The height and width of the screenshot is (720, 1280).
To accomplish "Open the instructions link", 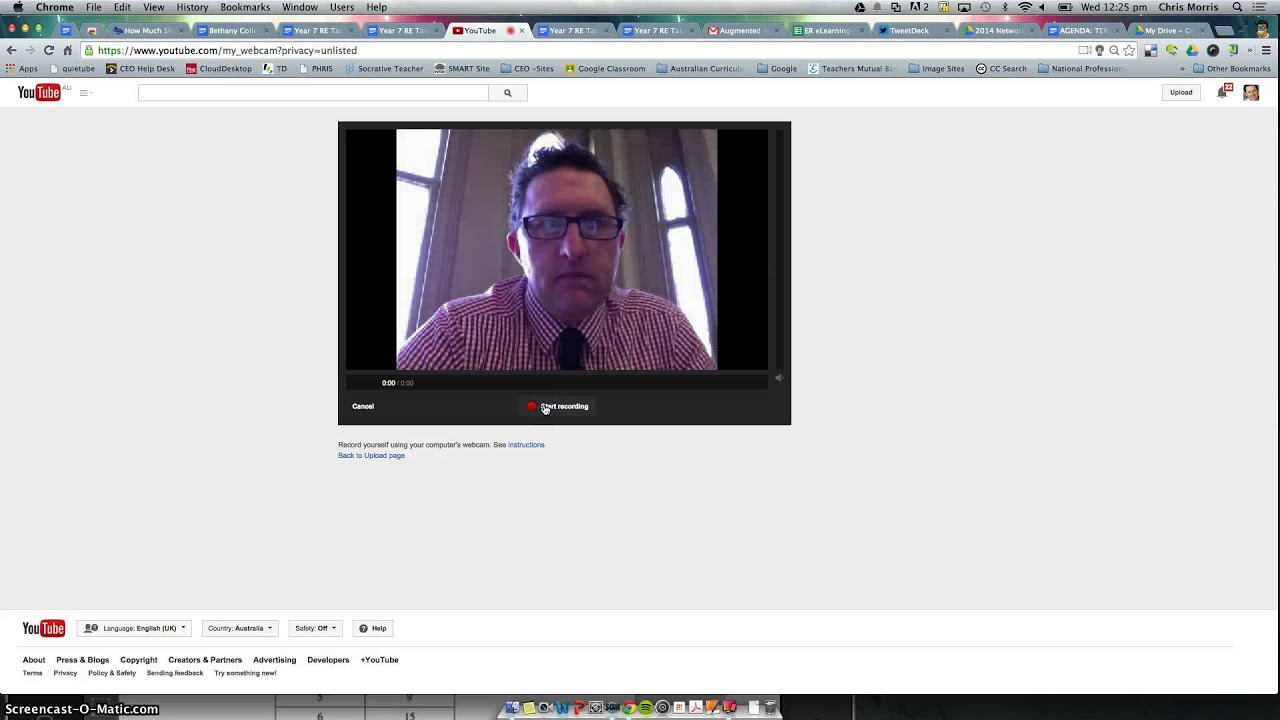I will point(526,445).
